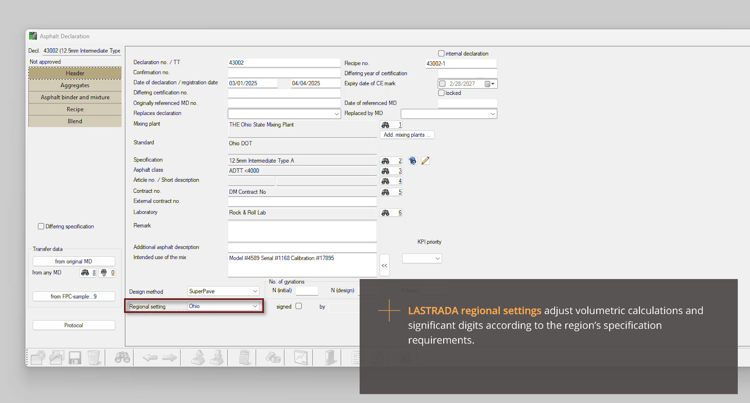The height and width of the screenshot is (403, 750).
Task: Click the declaration date field 03/01/2025
Action: [253, 83]
